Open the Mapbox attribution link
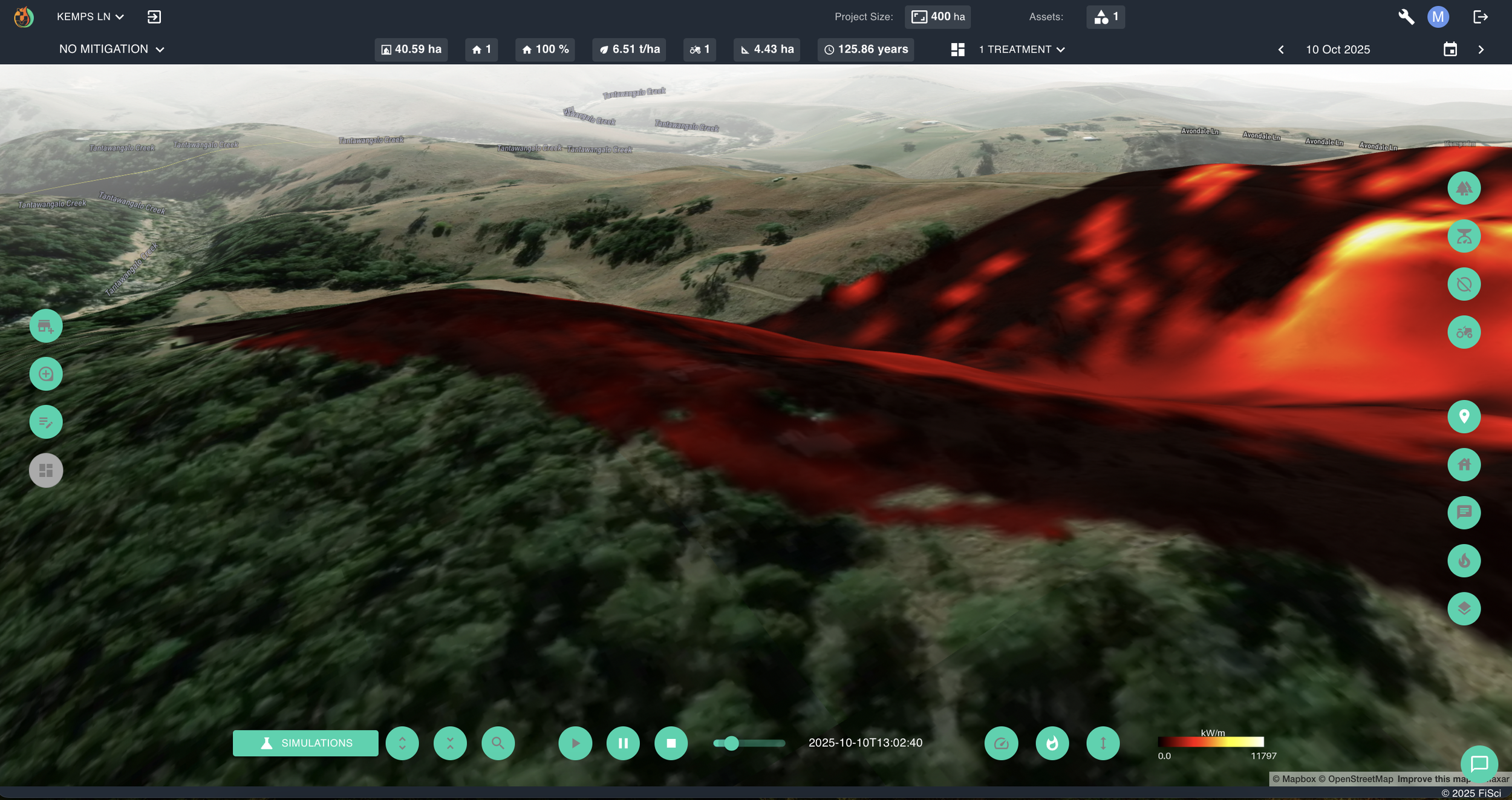Screen dimensions: 1512x800 pos(1294,779)
